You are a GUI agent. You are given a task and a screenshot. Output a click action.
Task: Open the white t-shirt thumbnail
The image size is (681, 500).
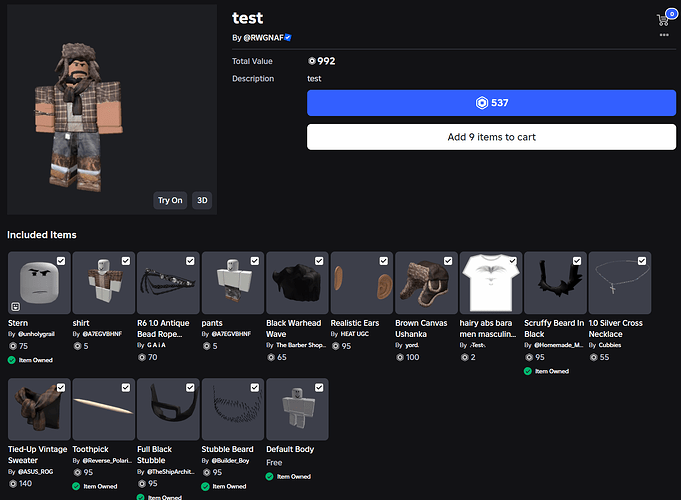click(491, 283)
